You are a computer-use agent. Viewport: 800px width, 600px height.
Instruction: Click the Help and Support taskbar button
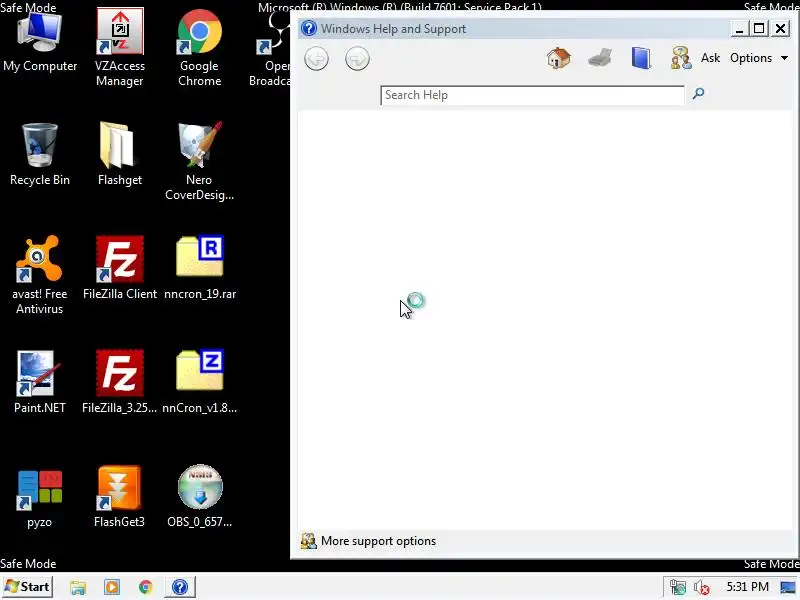pos(180,587)
